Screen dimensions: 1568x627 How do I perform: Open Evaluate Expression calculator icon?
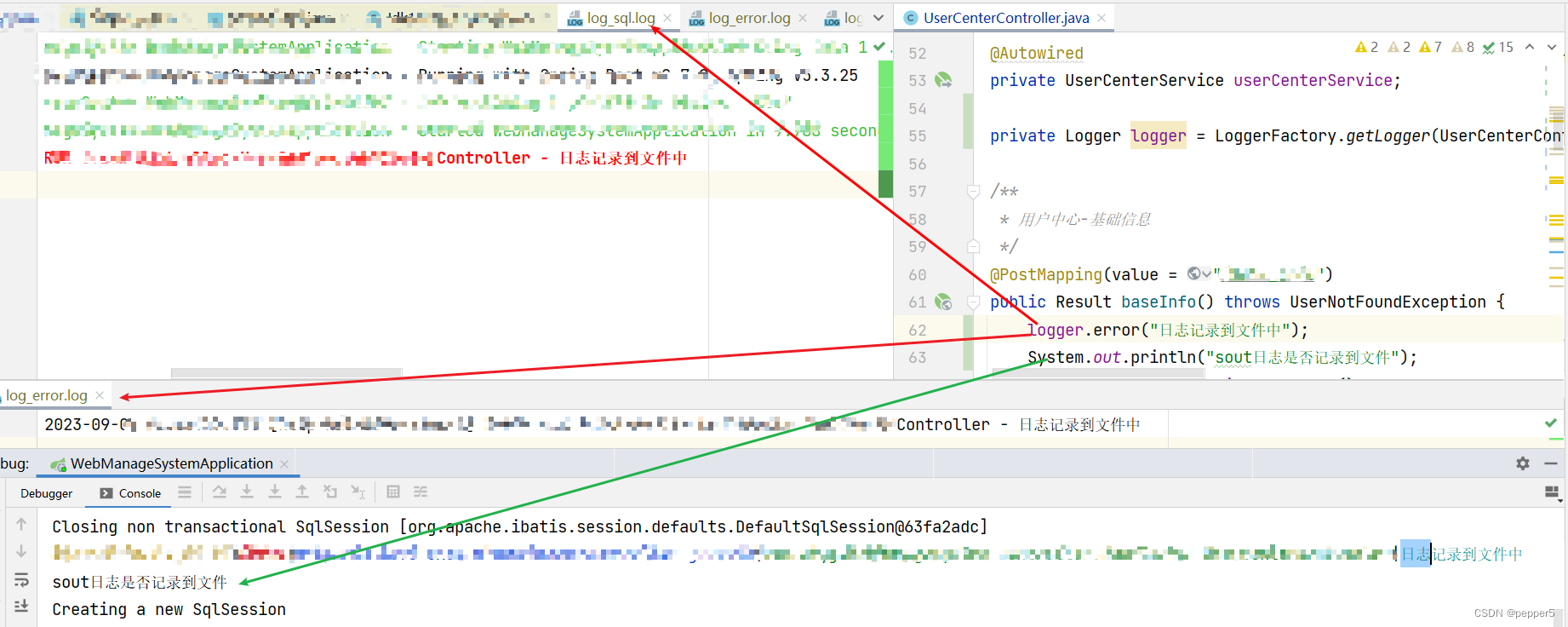point(393,492)
